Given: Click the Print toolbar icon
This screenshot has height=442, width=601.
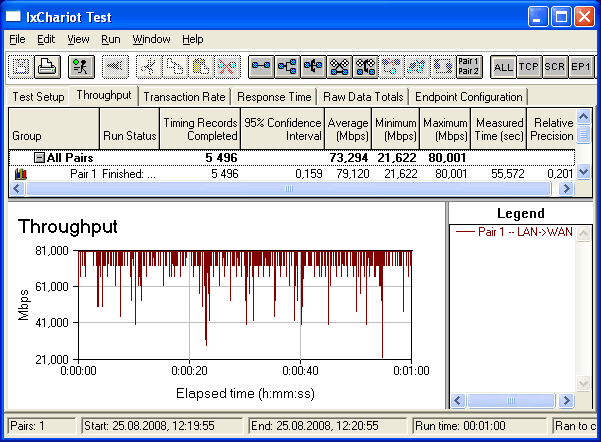Looking at the screenshot, I should 48,67.
